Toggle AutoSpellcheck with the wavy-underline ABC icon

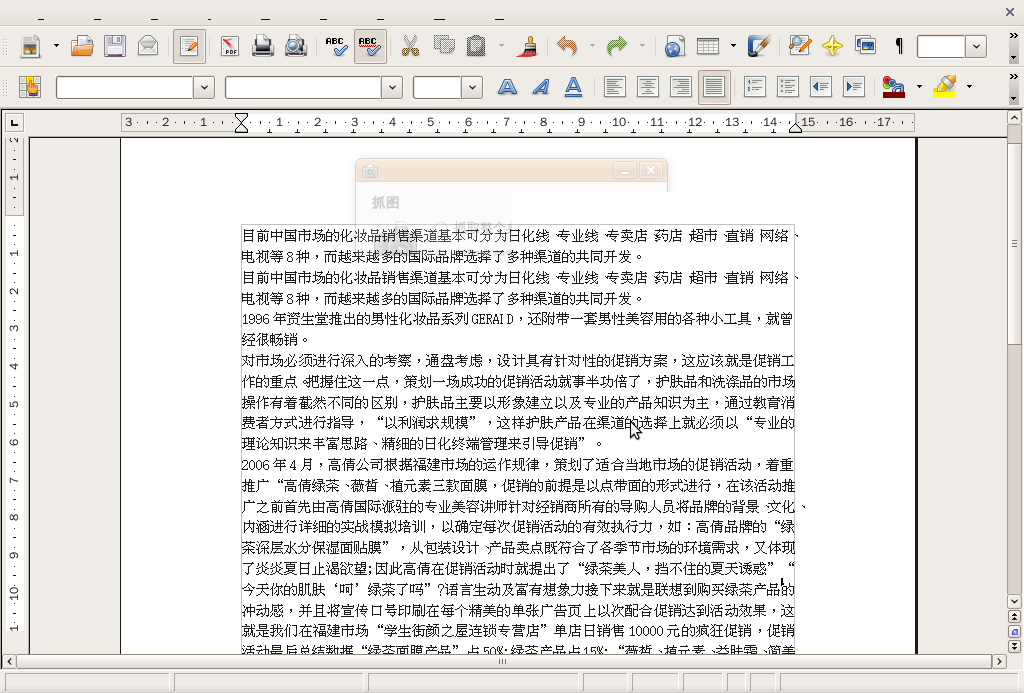point(370,46)
